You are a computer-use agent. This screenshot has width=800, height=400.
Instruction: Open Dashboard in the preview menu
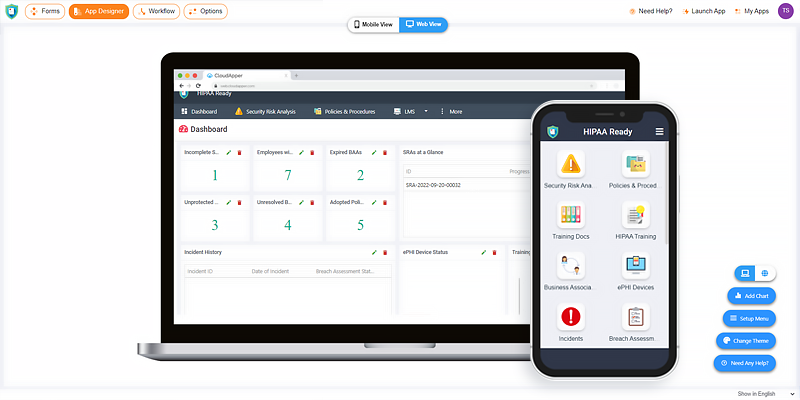(x=199, y=111)
